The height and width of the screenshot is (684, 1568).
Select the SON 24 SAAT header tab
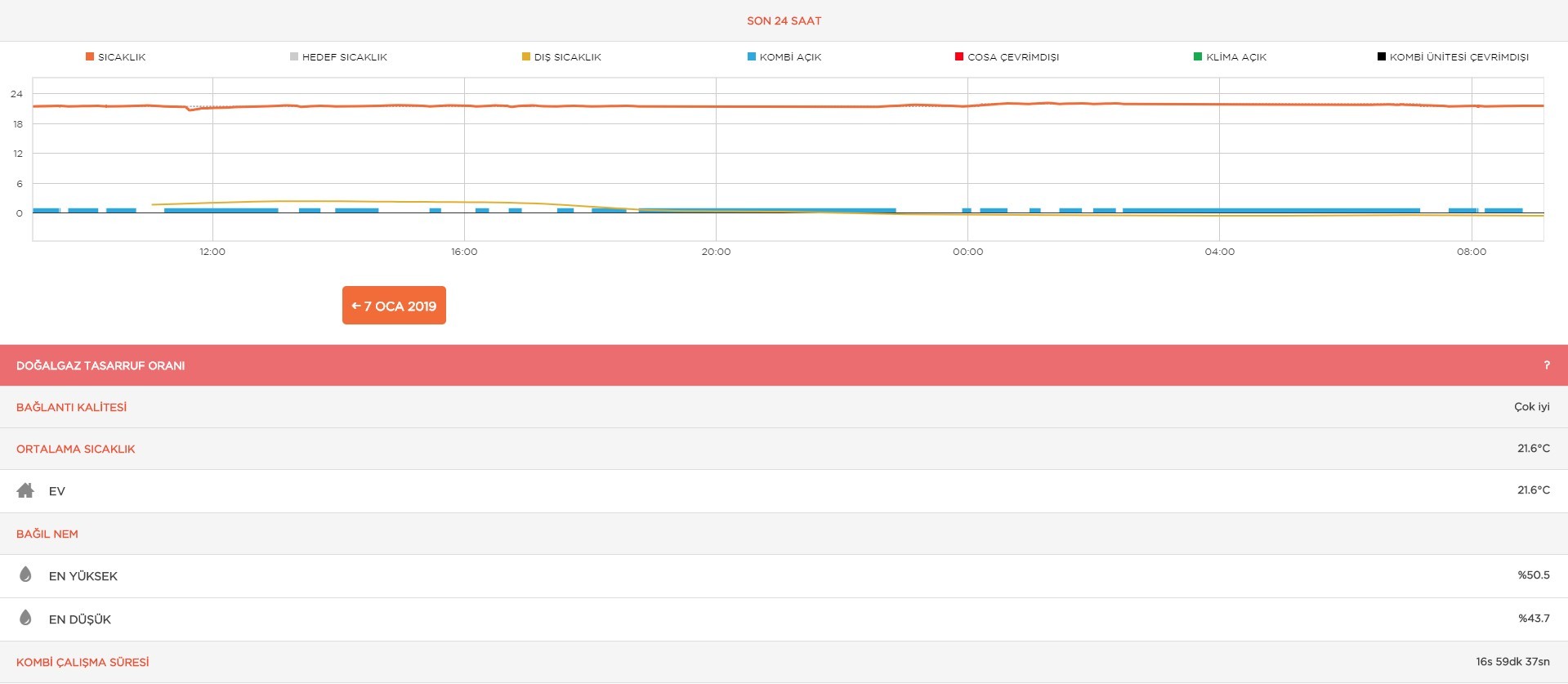tap(784, 20)
